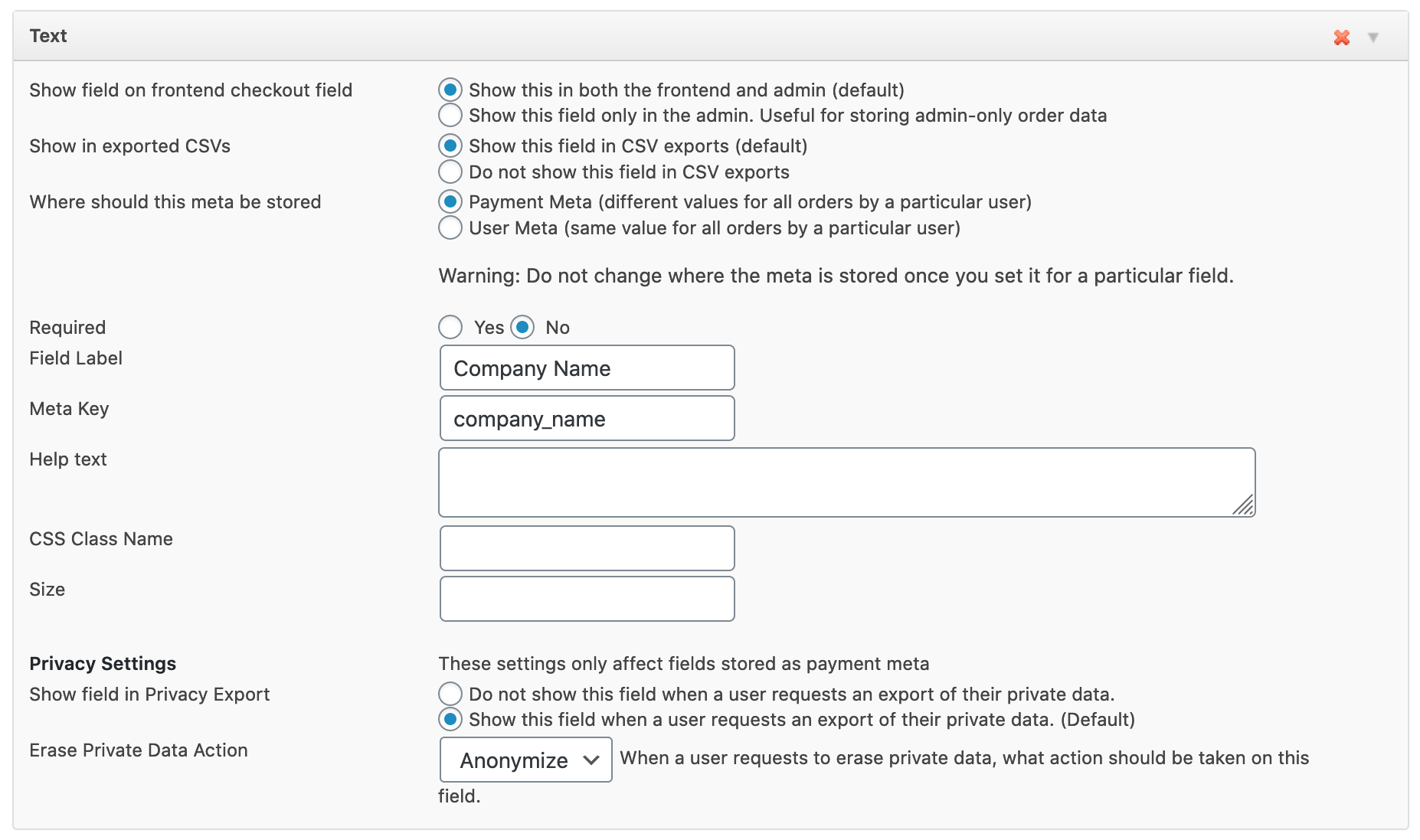Open the Anonymize erase action dropdown
1420x840 pixels.
(x=526, y=760)
